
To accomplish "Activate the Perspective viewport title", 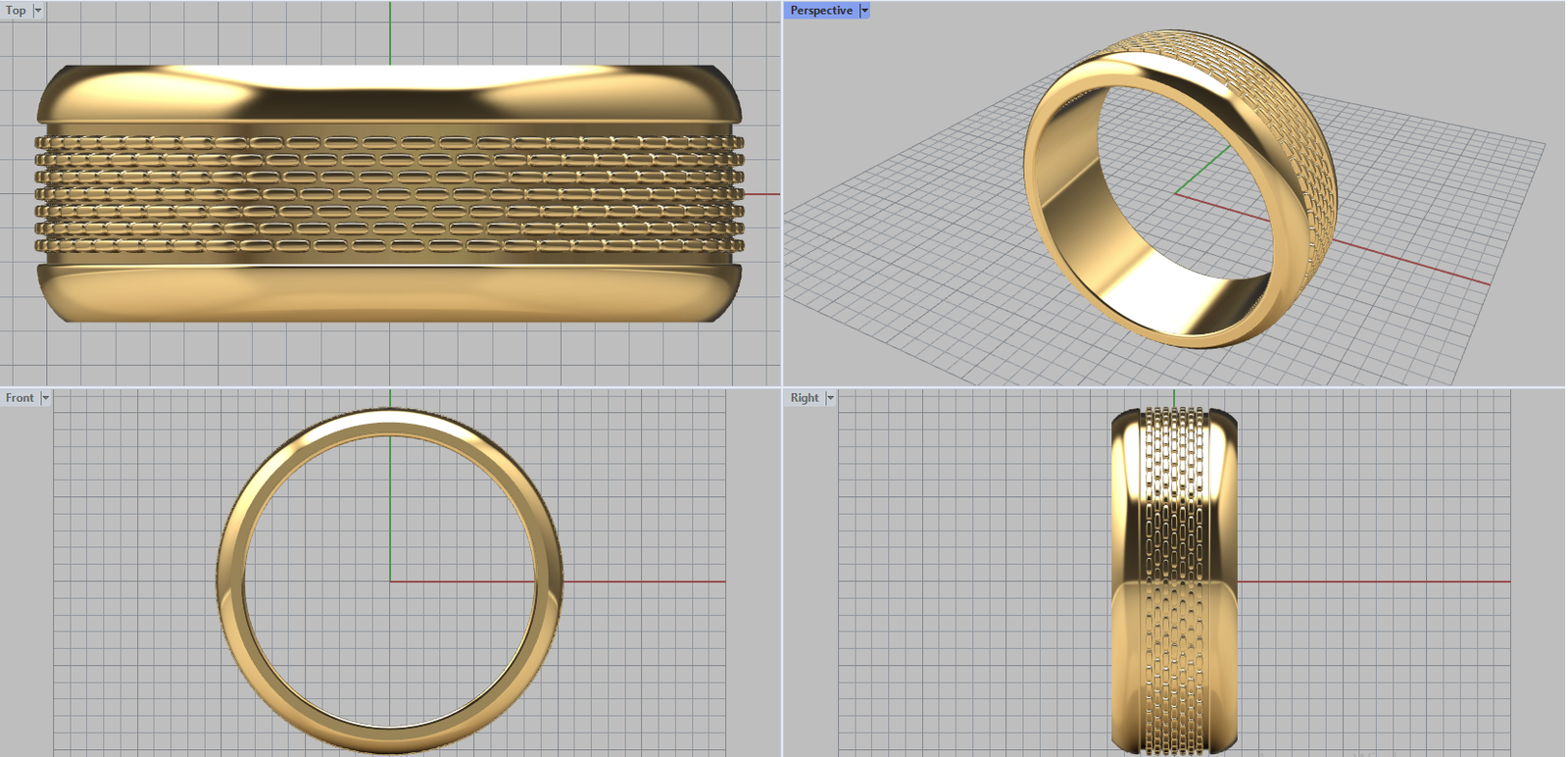I will click(820, 11).
